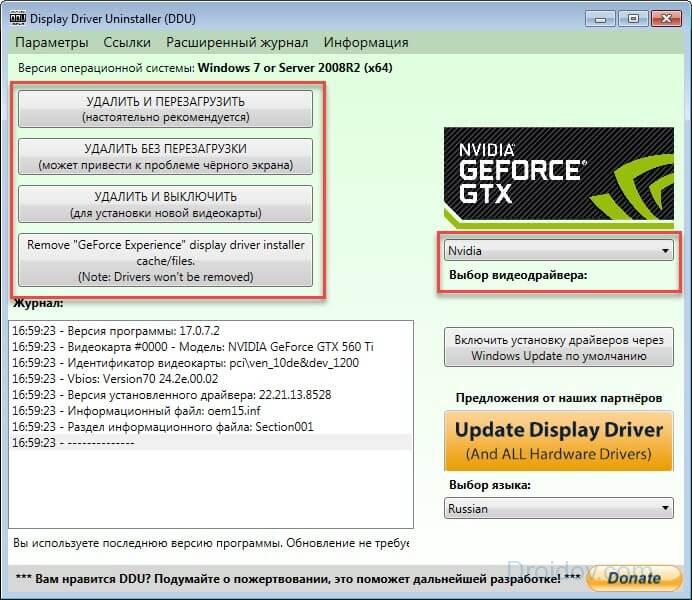This screenshot has width=692, height=600.
Task: Enable driver install via Windows Update button
Action: (559, 347)
